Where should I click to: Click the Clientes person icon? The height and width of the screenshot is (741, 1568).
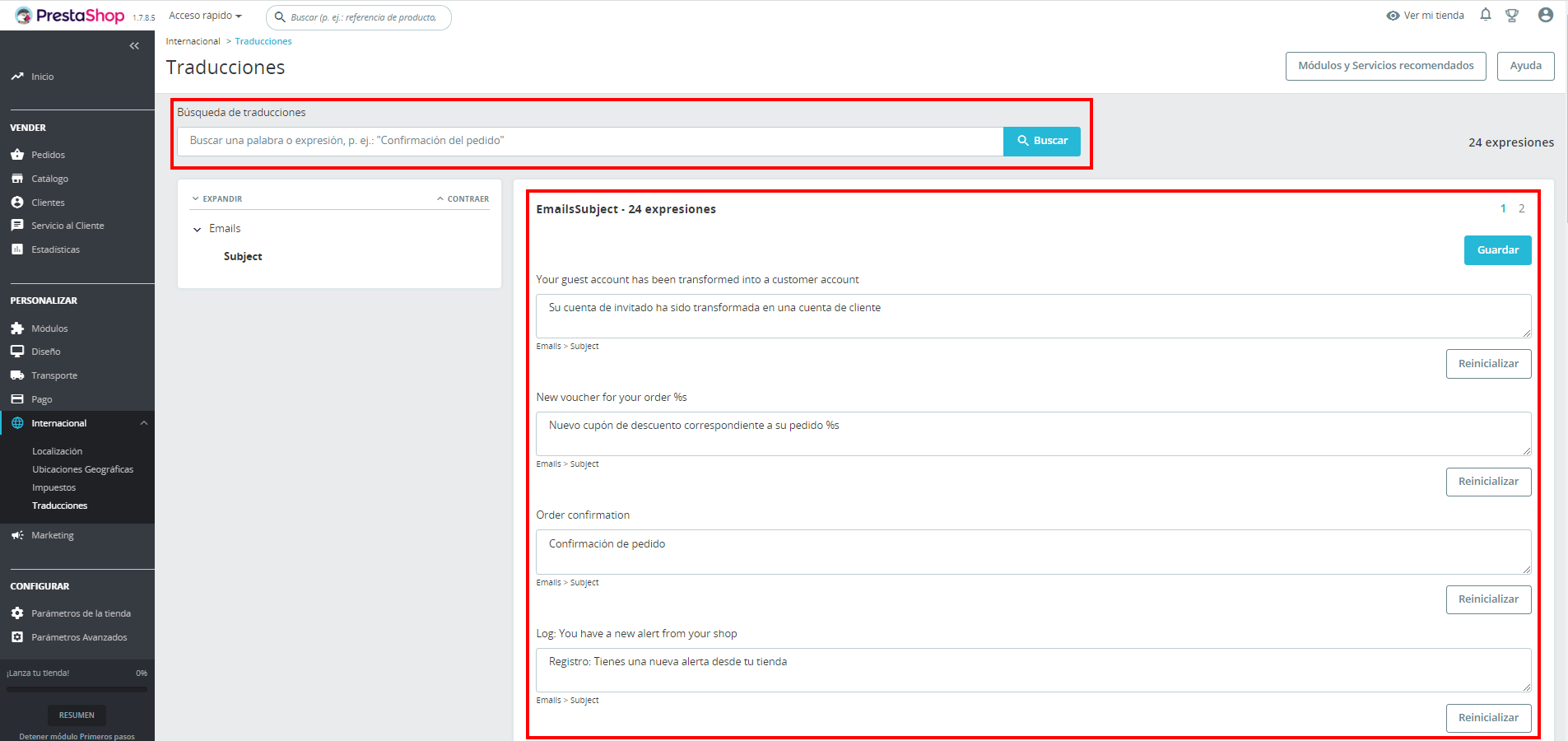[17, 203]
